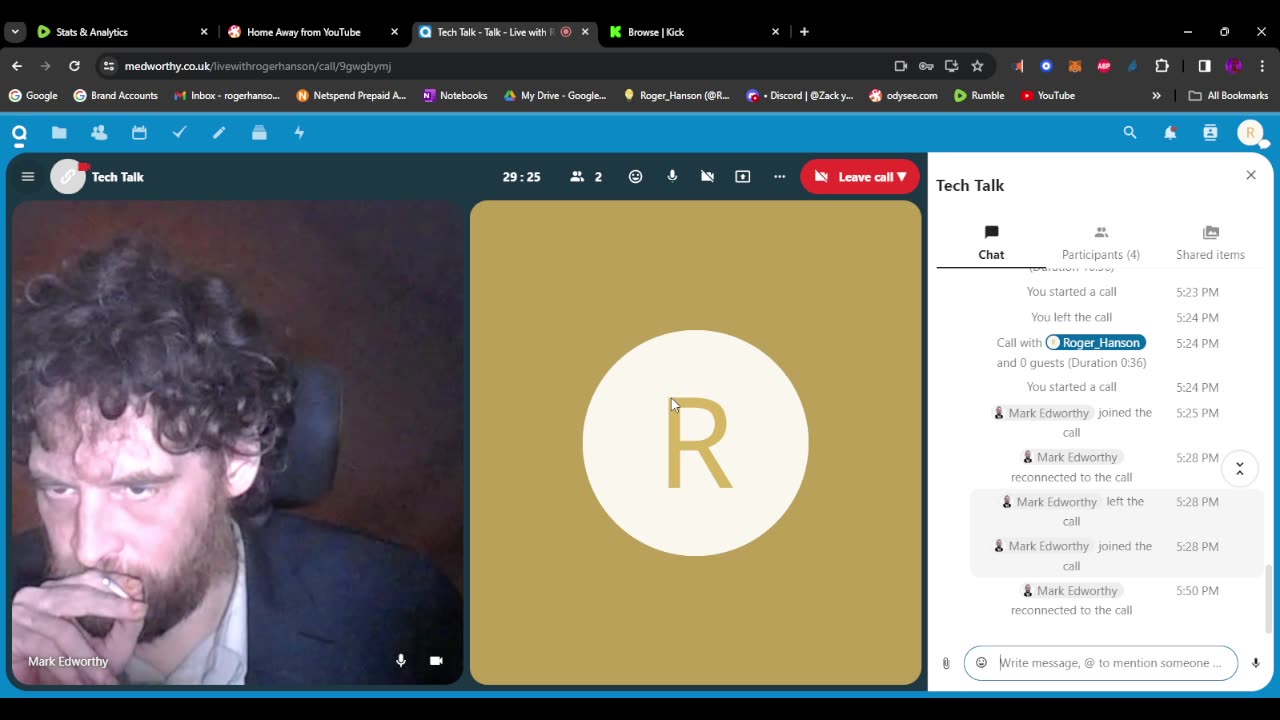Image resolution: width=1280 pixels, height=720 pixels.
Task: Select Mark Edworthy's video tile
Action: 237,443
